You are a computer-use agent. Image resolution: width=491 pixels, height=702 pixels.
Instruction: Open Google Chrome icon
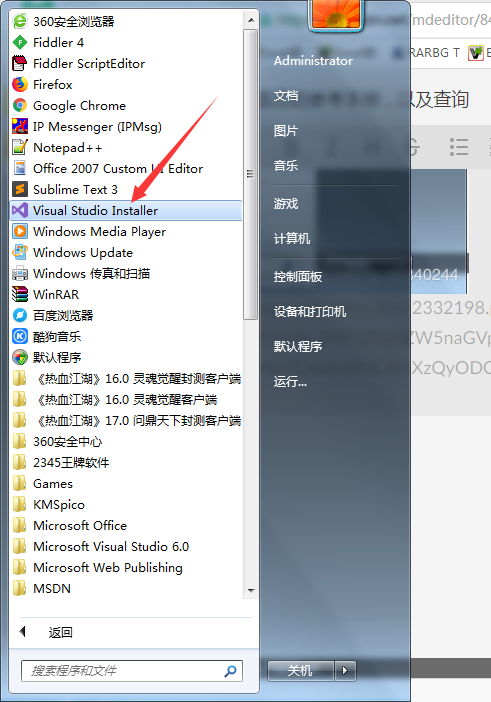20,105
